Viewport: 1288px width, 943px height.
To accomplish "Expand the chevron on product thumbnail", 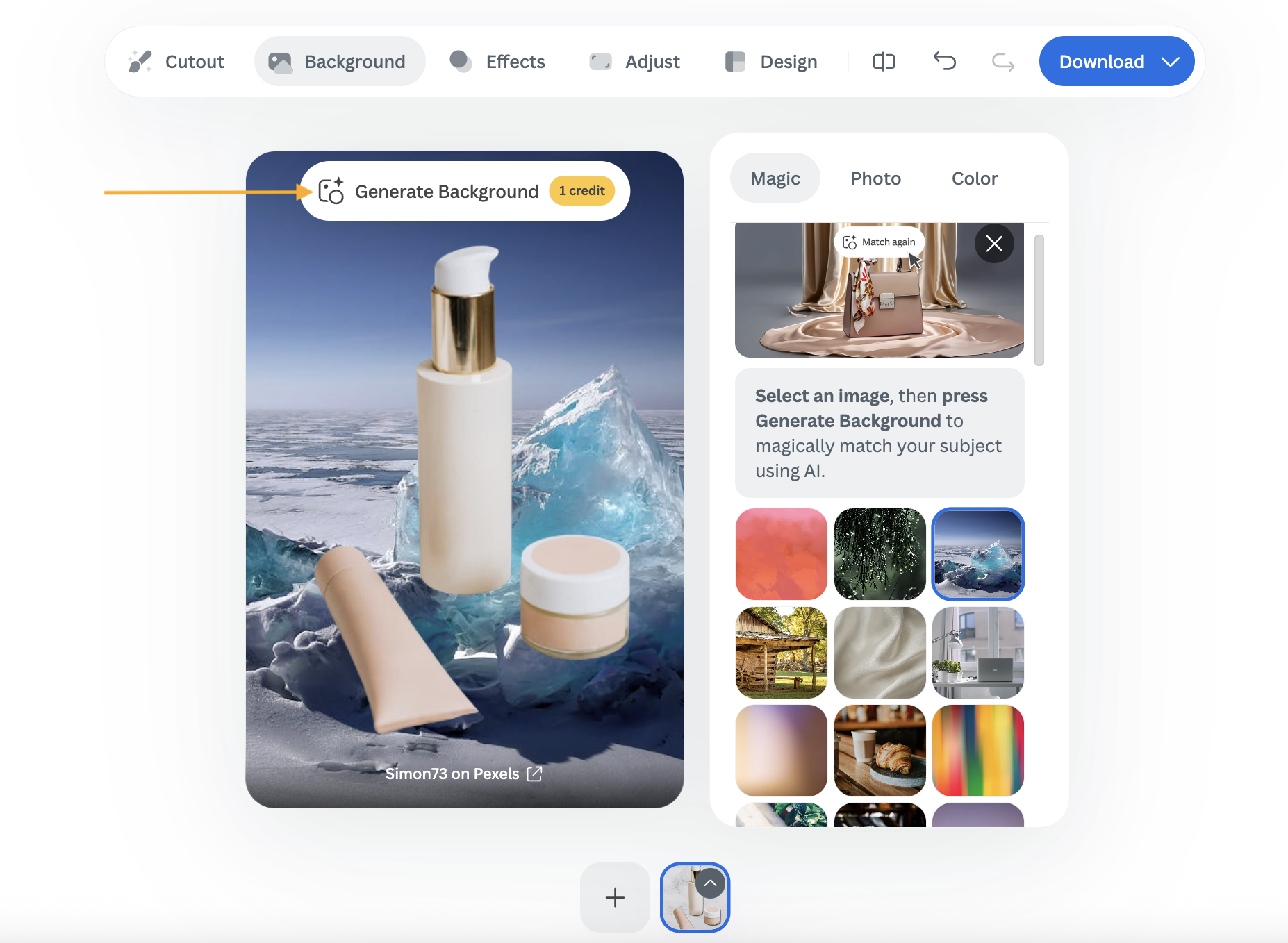I will (x=710, y=884).
